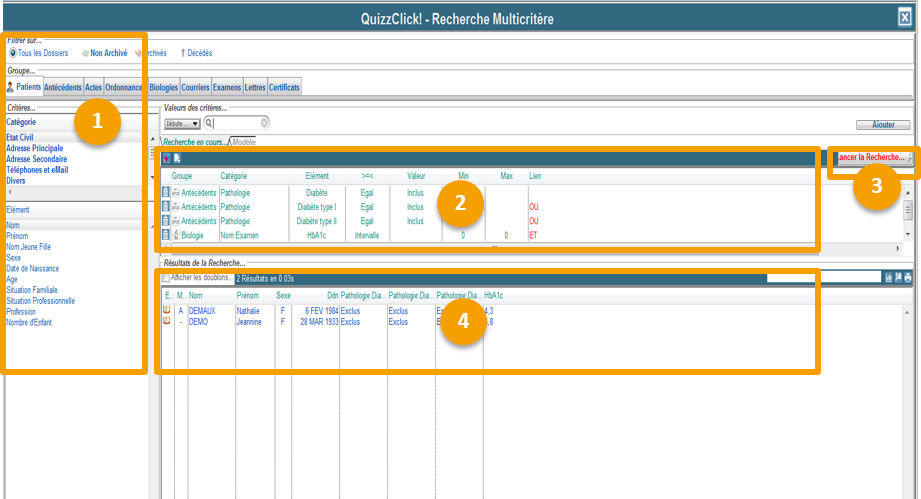Image resolution: width=921 pixels, height=499 pixels.
Task: Switch to the Antécédents tab
Action: point(63,88)
